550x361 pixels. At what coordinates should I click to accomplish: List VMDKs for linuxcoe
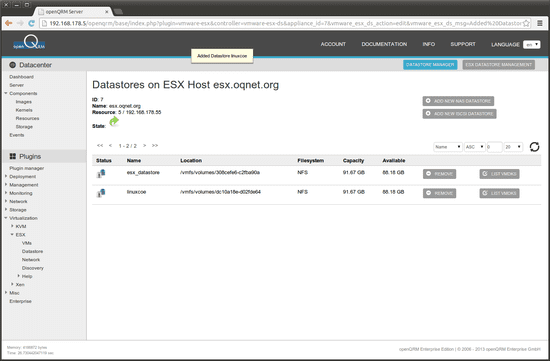[x=499, y=193]
